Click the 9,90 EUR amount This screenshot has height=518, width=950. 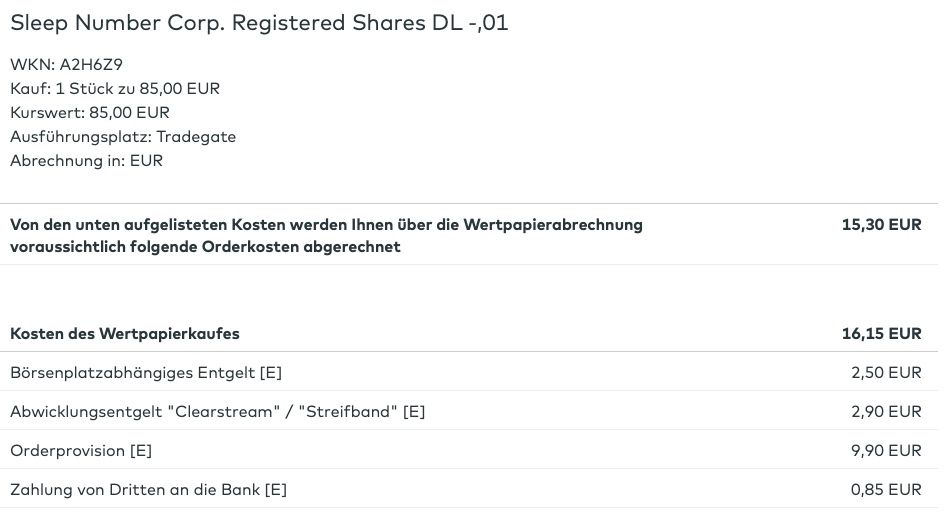tap(886, 451)
